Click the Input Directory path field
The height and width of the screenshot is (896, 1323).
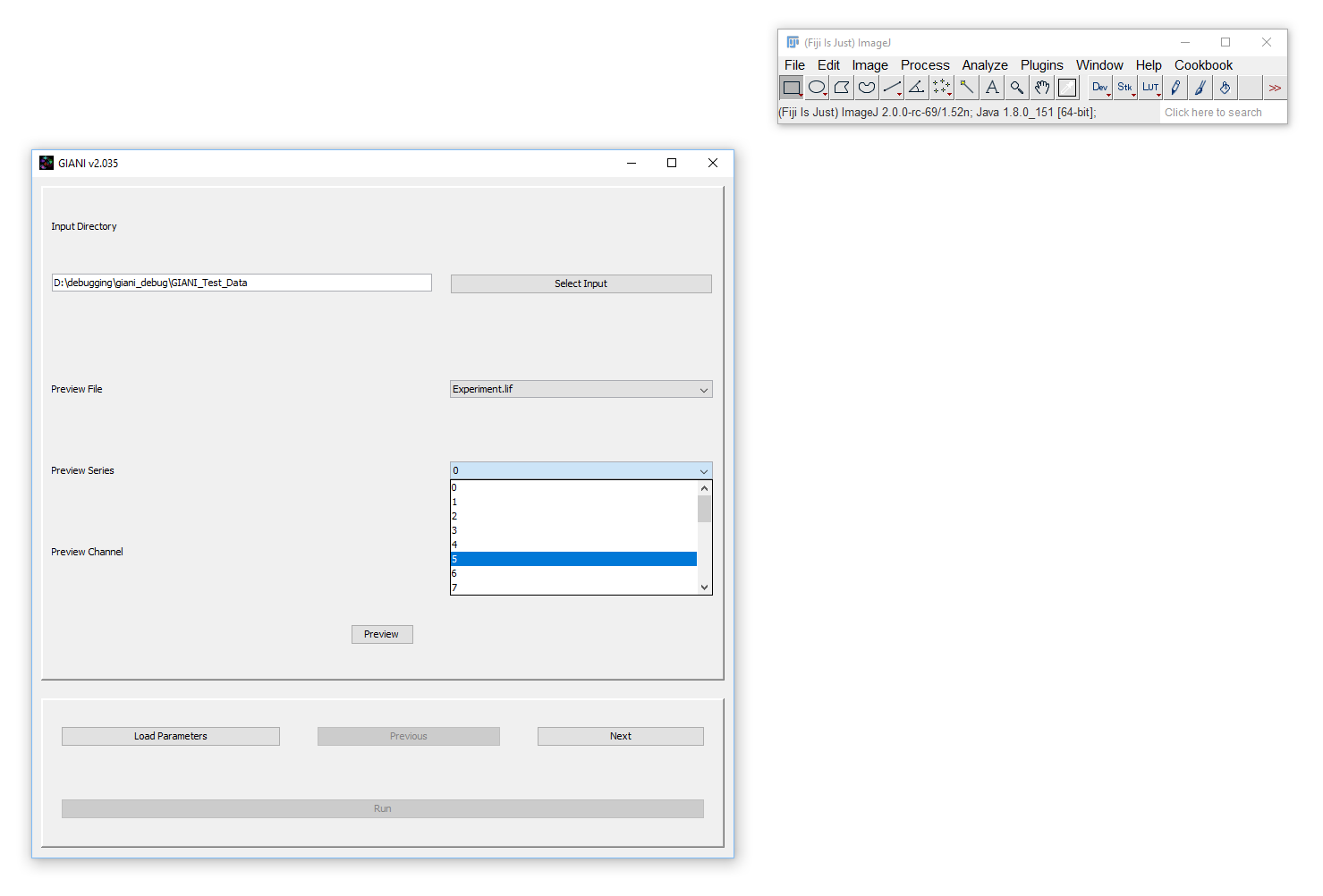242,283
